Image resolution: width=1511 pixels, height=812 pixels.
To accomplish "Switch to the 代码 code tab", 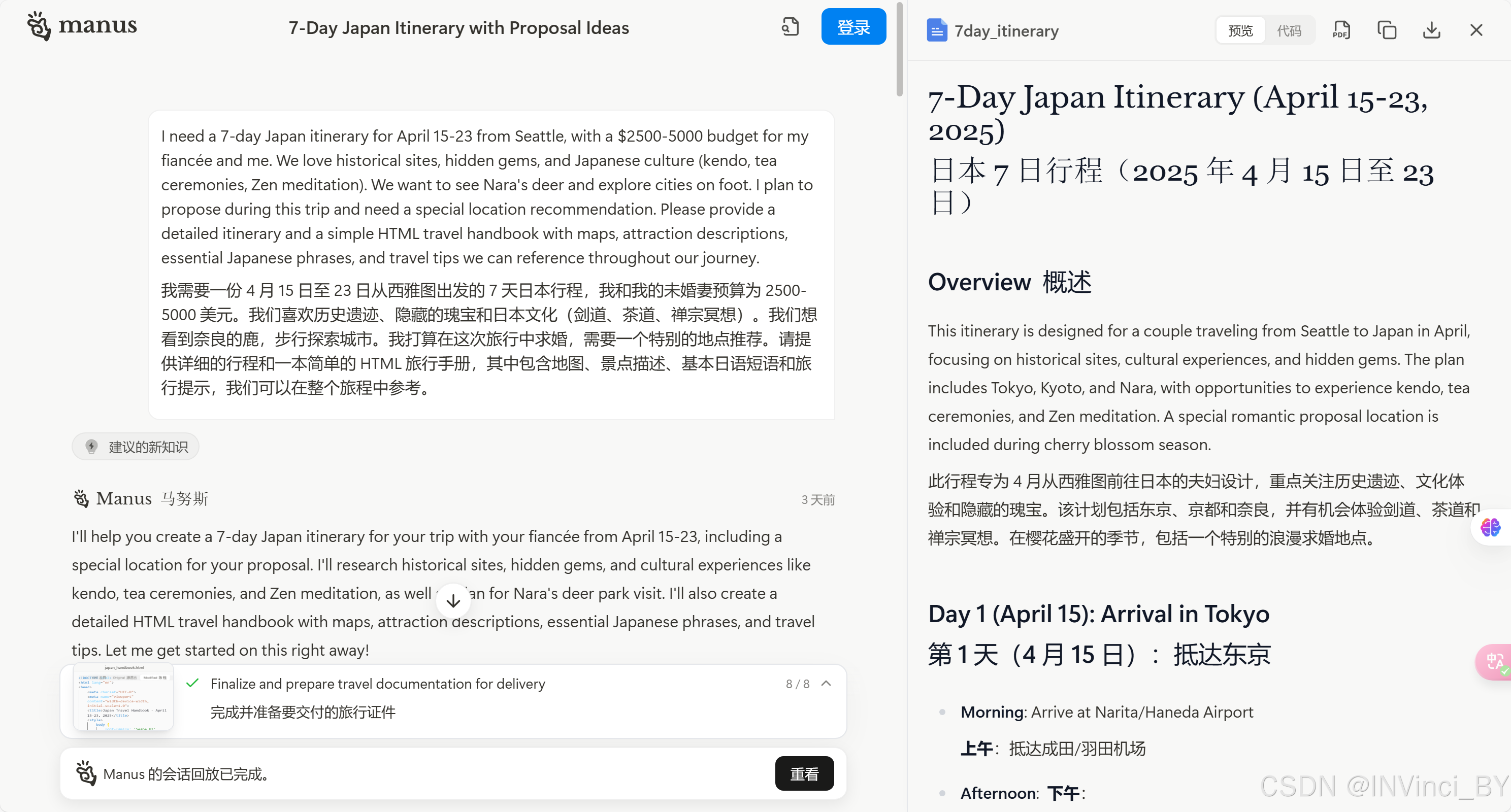I will (x=1289, y=30).
